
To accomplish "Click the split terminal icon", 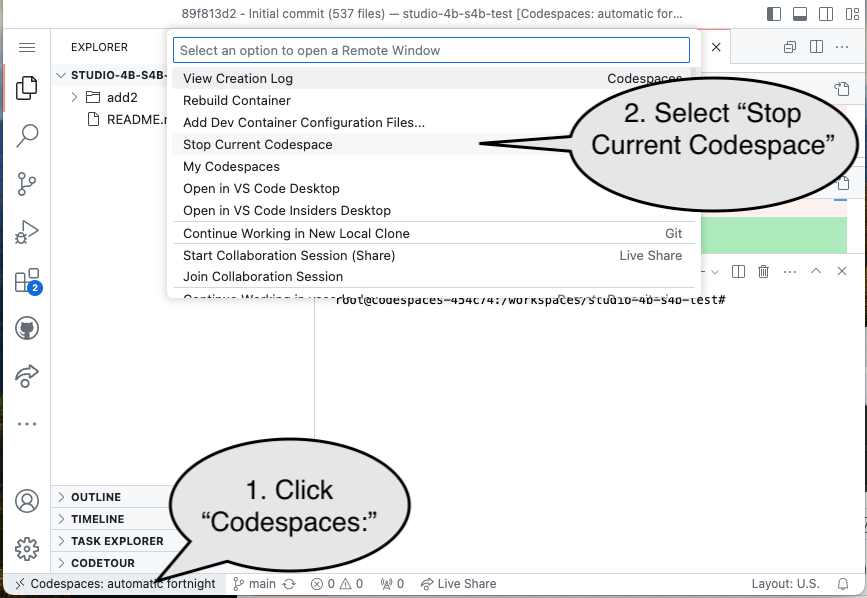I will 737,271.
